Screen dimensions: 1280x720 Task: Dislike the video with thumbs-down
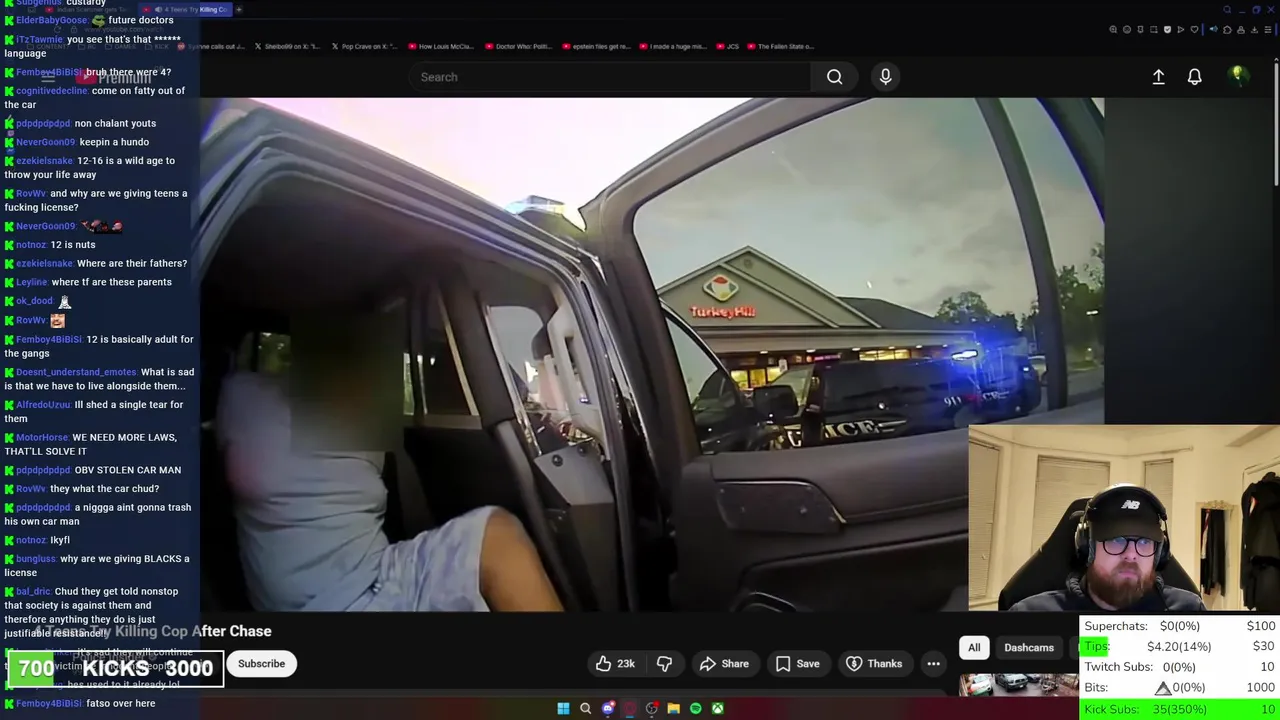pos(664,664)
